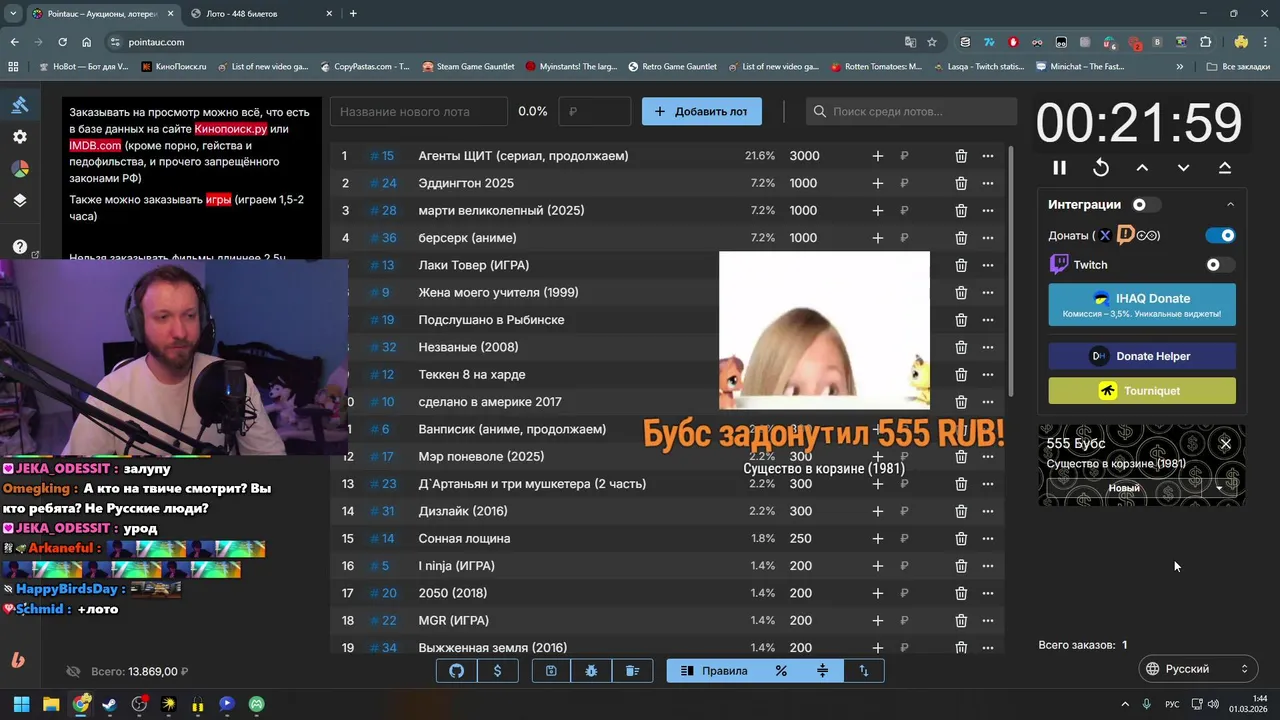Click the Donate Helper button
Screen dimensions: 1280x720
(1142, 356)
